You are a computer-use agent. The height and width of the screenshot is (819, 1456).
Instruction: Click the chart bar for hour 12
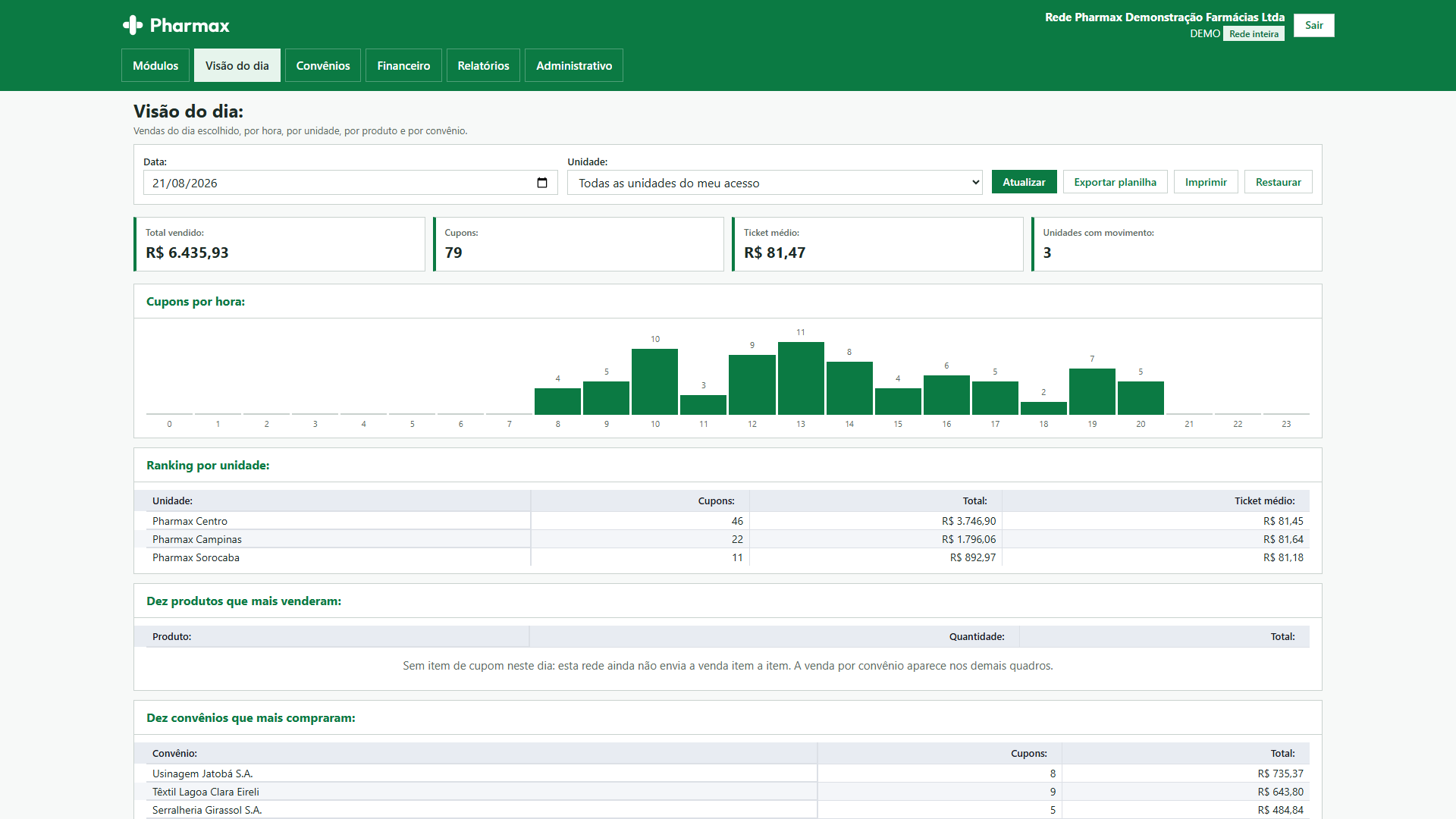(752, 384)
